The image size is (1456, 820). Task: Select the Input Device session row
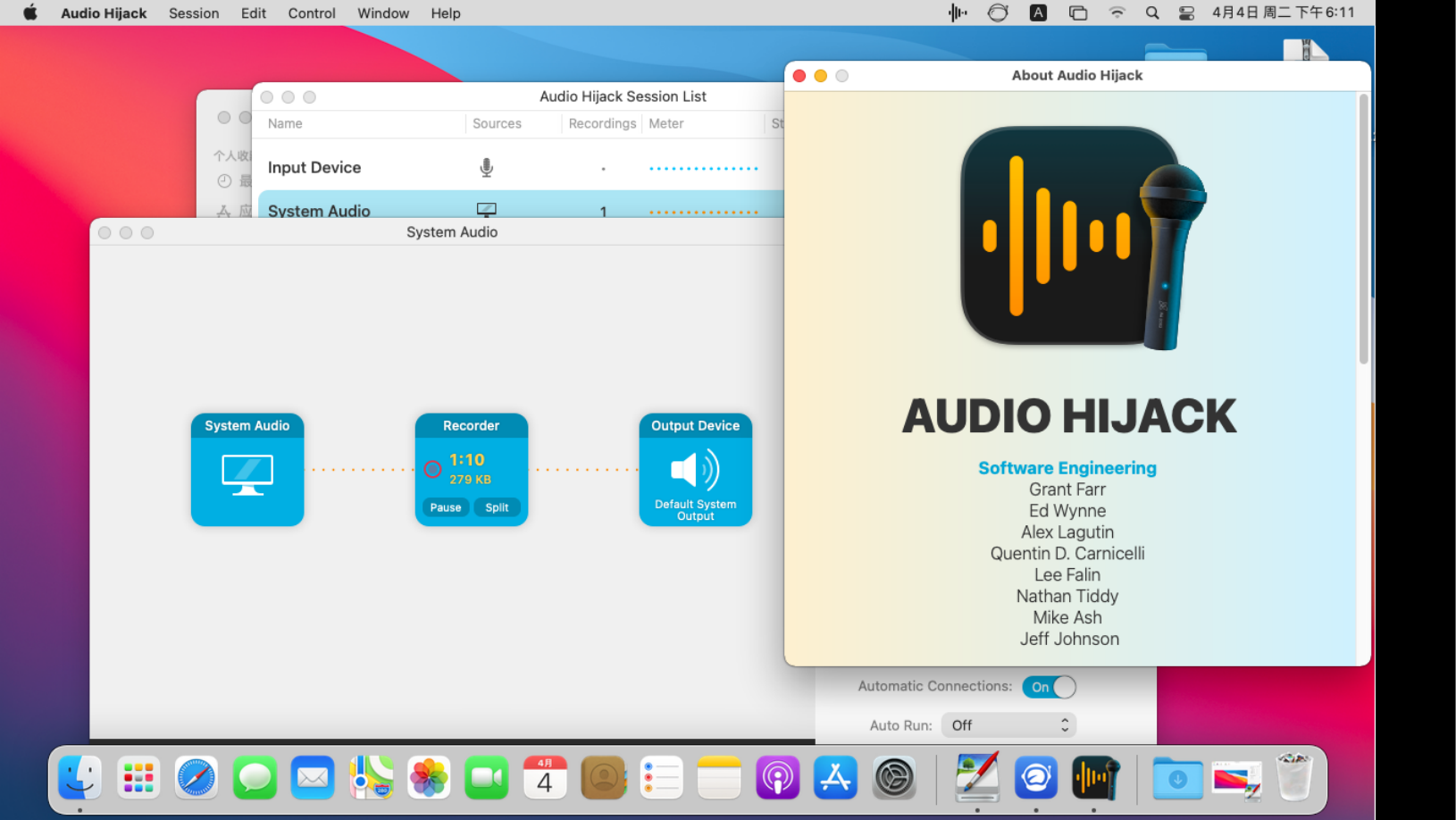coord(521,168)
